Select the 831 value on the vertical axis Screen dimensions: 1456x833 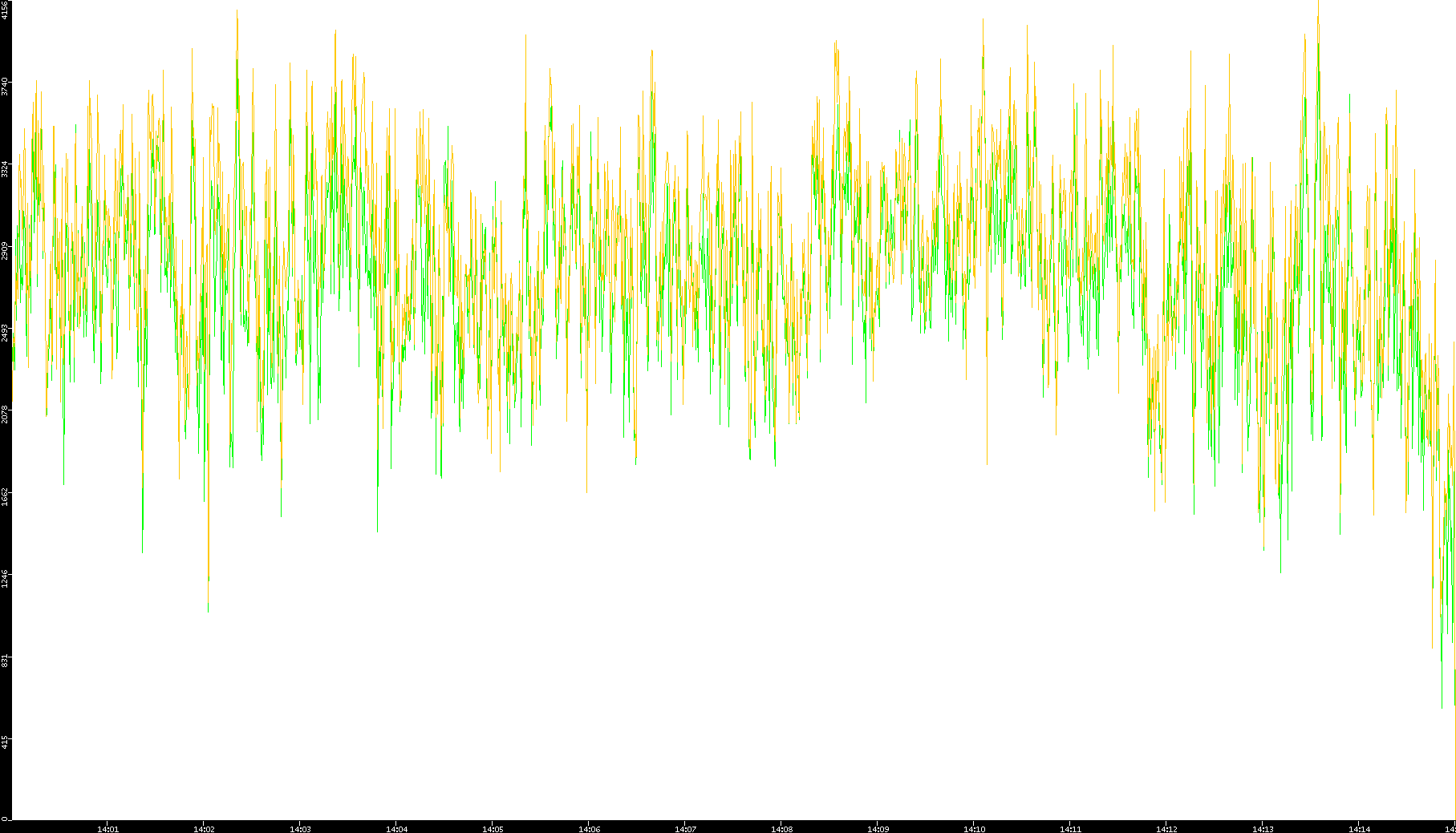click(x=5, y=661)
